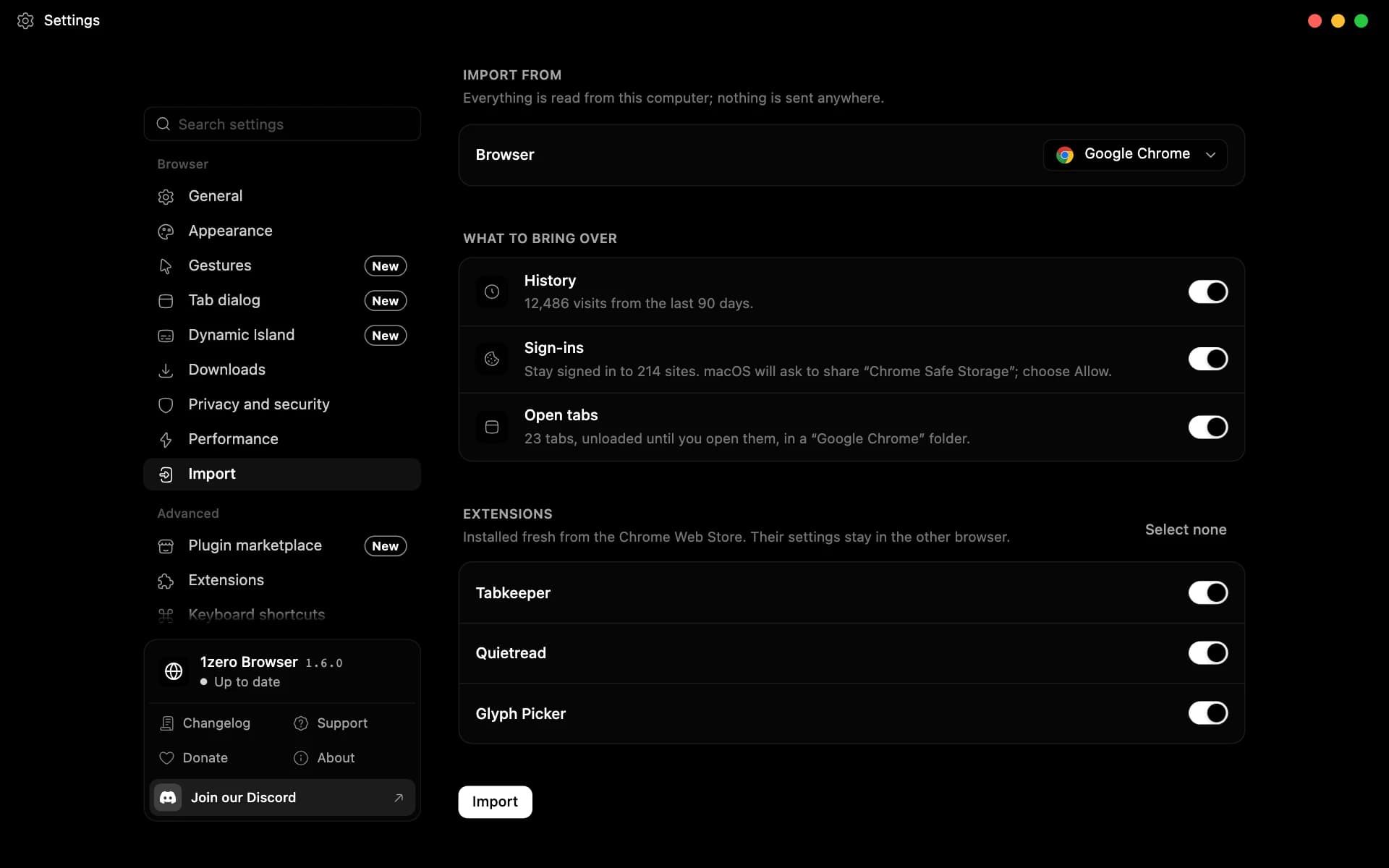1389x868 pixels.
Task: Open Performance settings in sidebar
Action: coord(282,439)
